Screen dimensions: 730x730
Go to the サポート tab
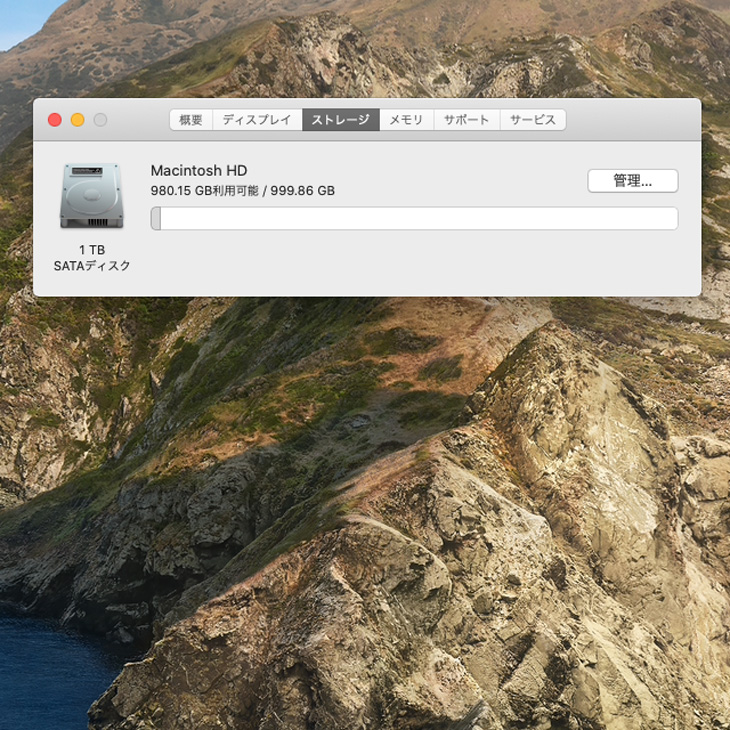(x=466, y=120)
